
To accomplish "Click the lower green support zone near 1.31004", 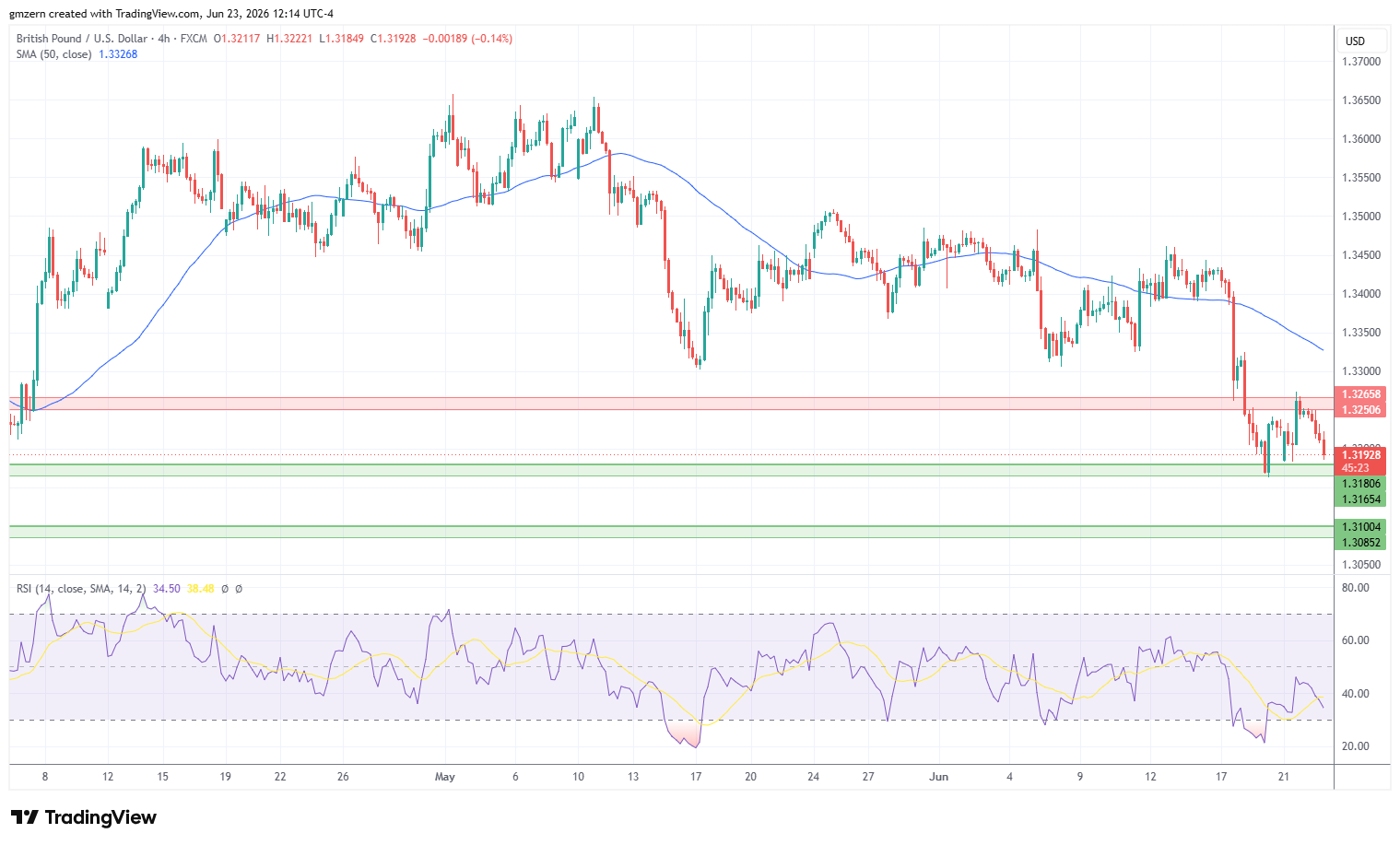I will click(671, 532).
